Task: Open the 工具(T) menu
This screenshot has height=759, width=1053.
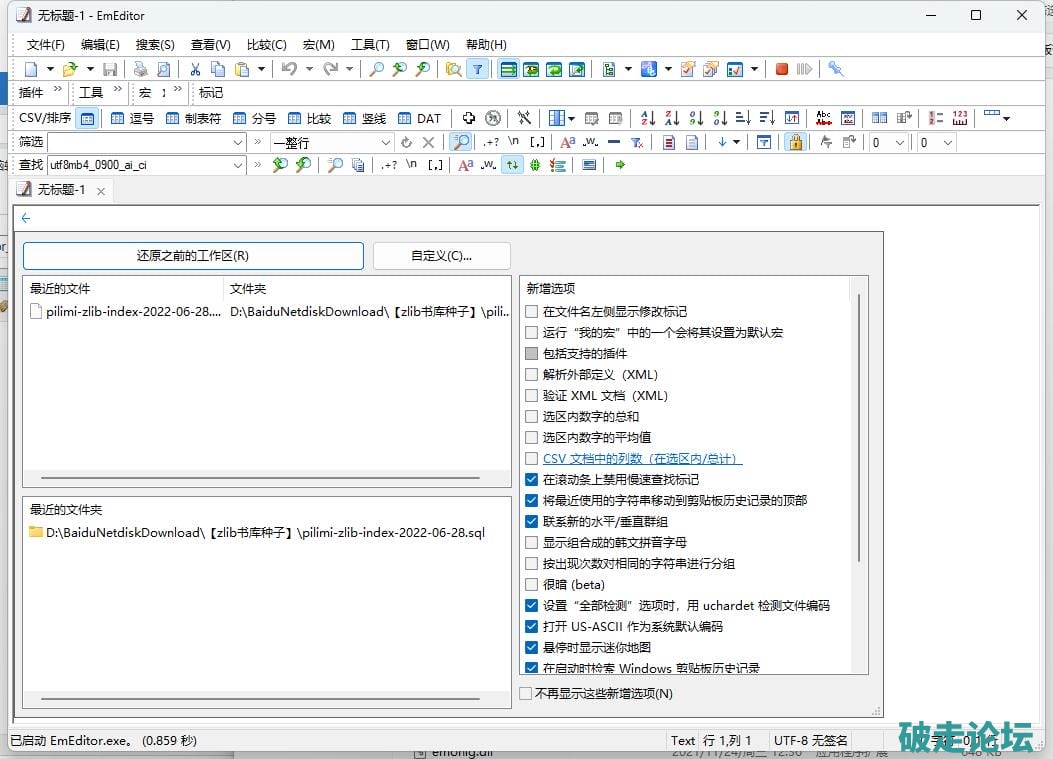Action: pyautogui.click(x=370, y=45)
